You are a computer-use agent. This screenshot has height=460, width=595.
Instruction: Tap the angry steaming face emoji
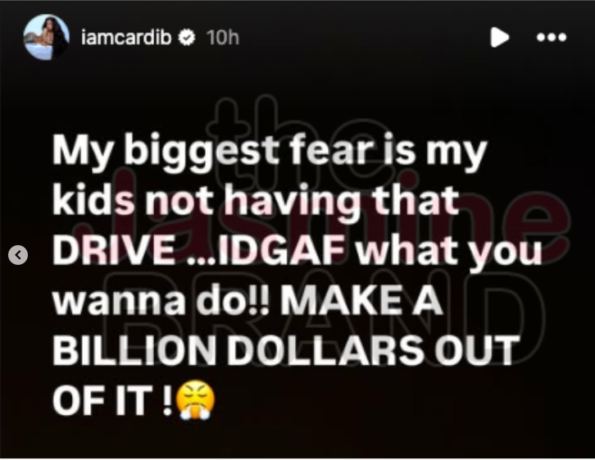196,400
